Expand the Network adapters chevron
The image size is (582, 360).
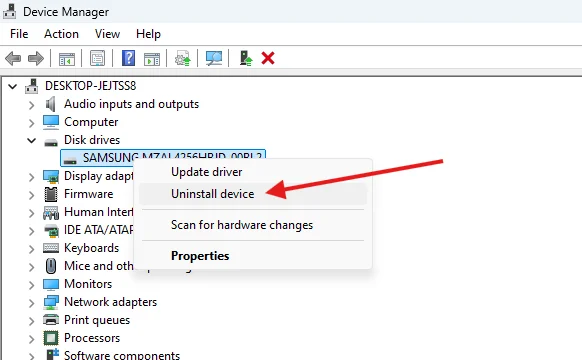click(x=32, y=303)
